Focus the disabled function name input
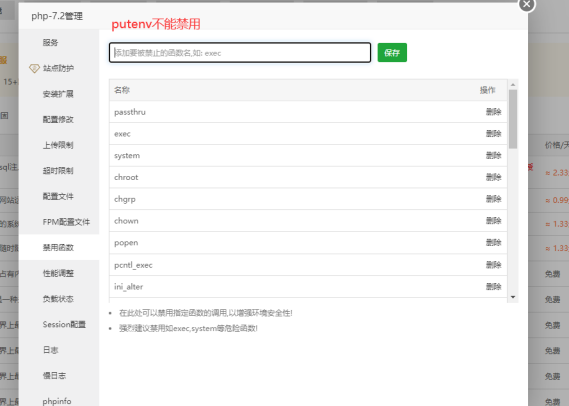The width and height of the screenshot is (569, 406). [240, 53]
